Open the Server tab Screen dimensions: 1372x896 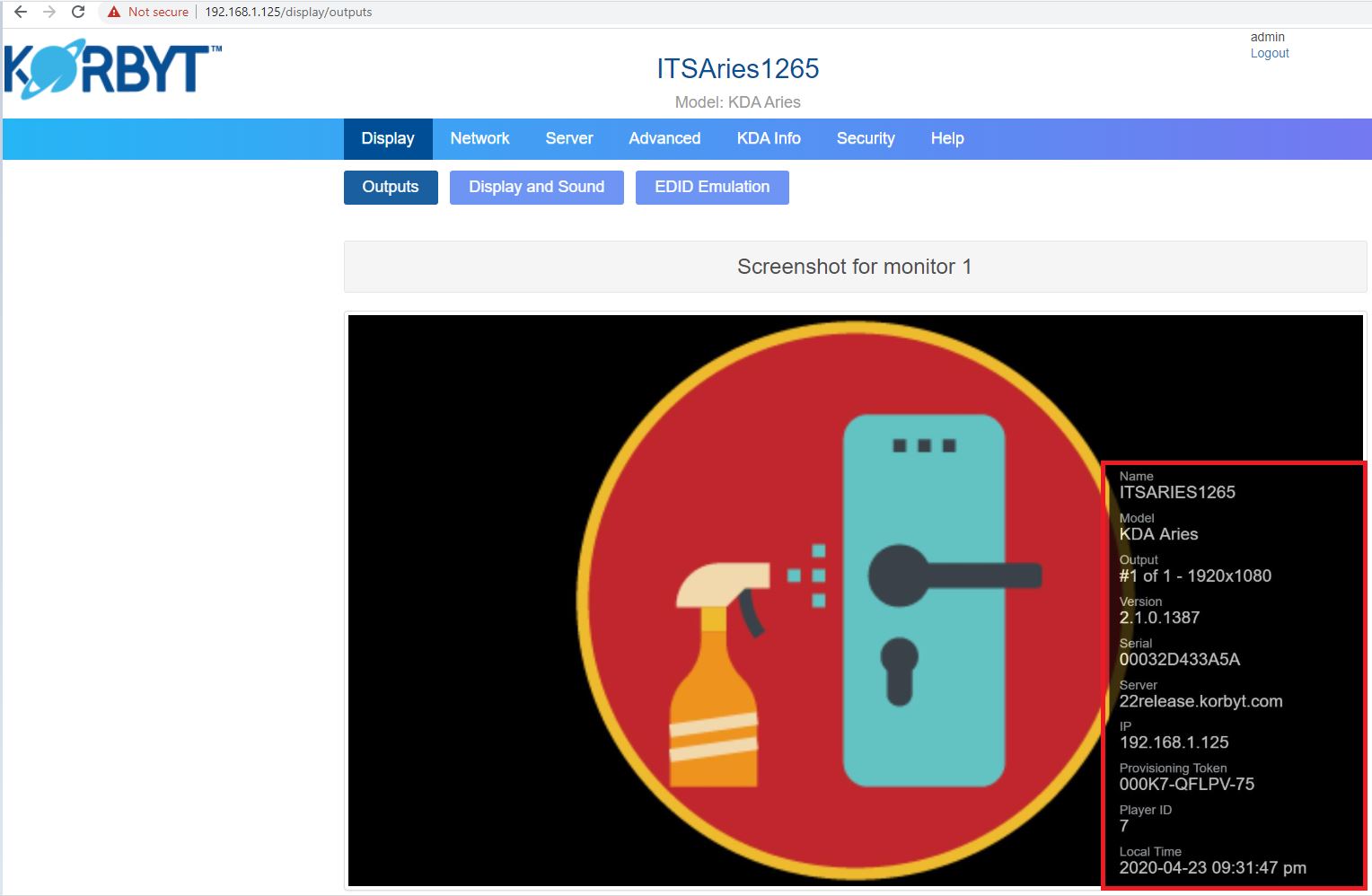click(569, 138)
